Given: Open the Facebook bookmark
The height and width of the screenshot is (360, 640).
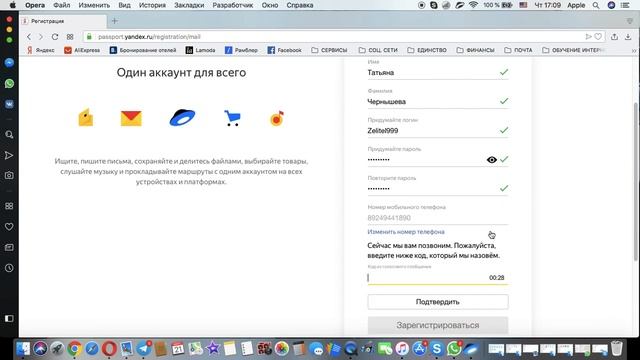Looking at the screenshot, I should coord(284,50).
